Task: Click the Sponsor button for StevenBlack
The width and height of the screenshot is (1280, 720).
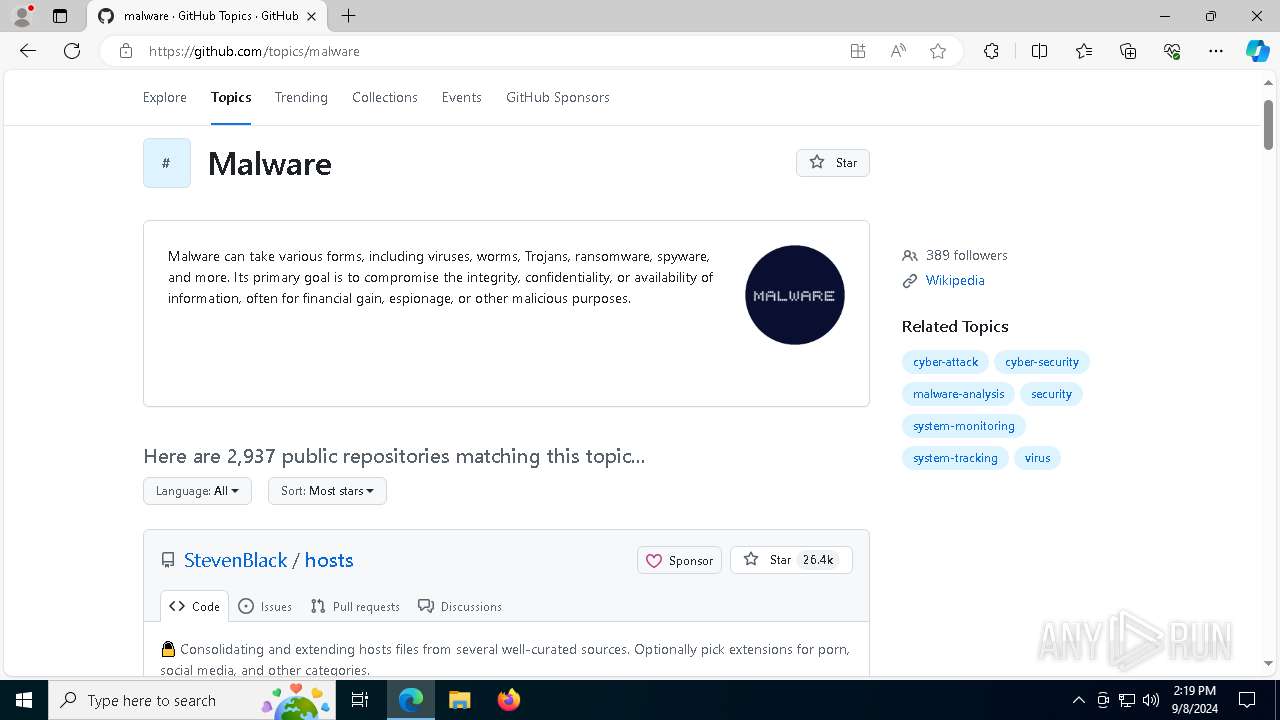Action: coord(679,560)
